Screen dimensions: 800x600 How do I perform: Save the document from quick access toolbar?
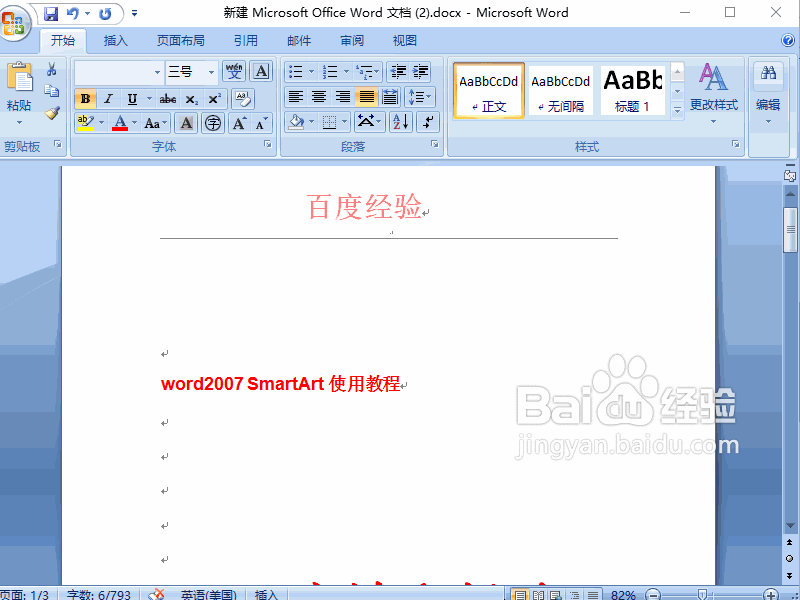51,14
